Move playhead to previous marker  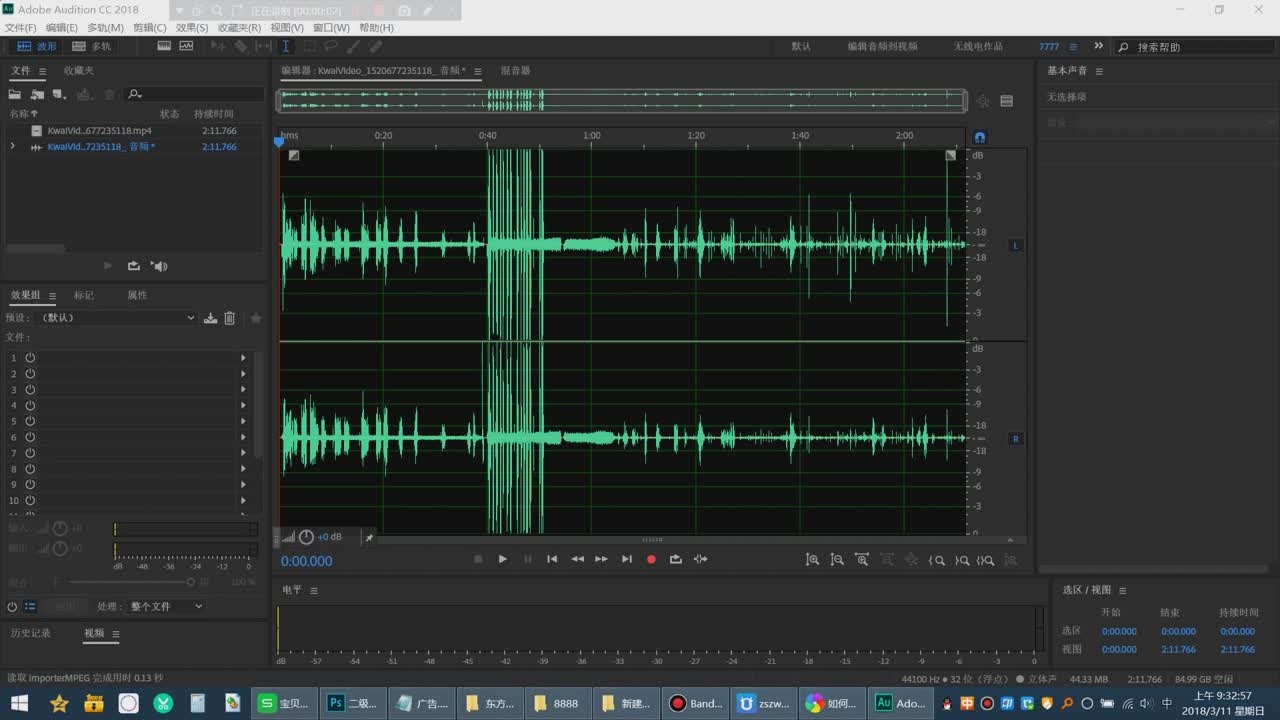tap(552, 559)
